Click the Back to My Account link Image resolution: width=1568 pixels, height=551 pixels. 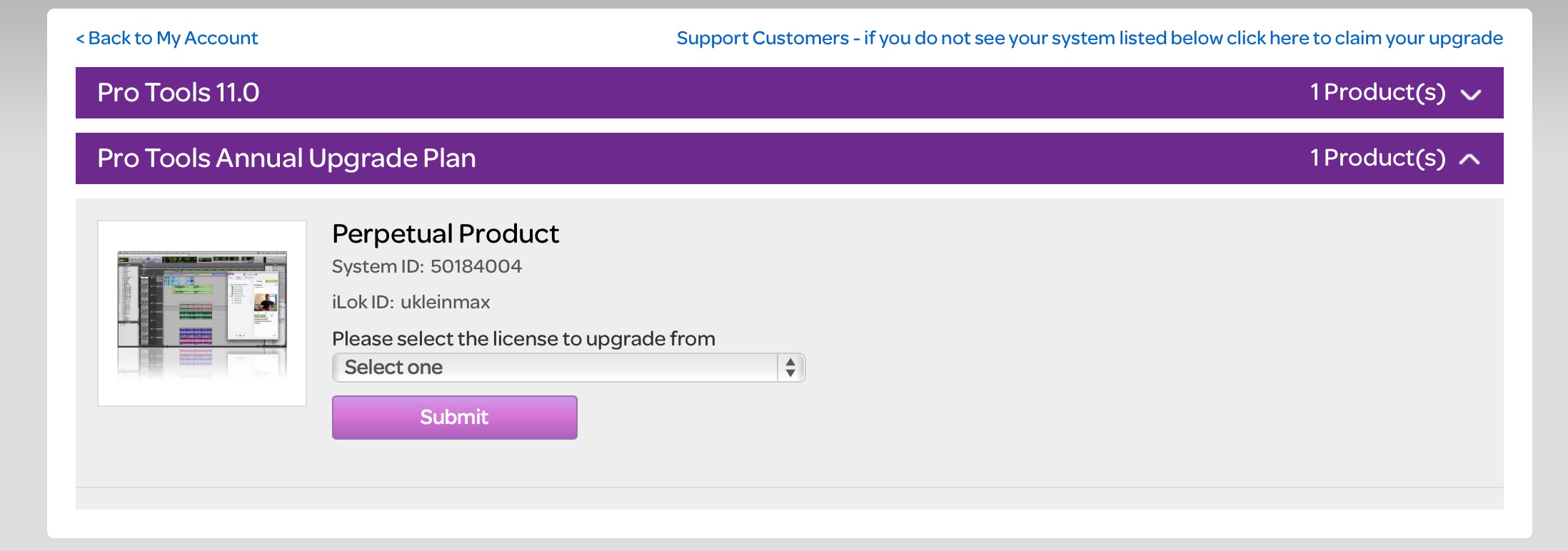click(x=166, y=38)
